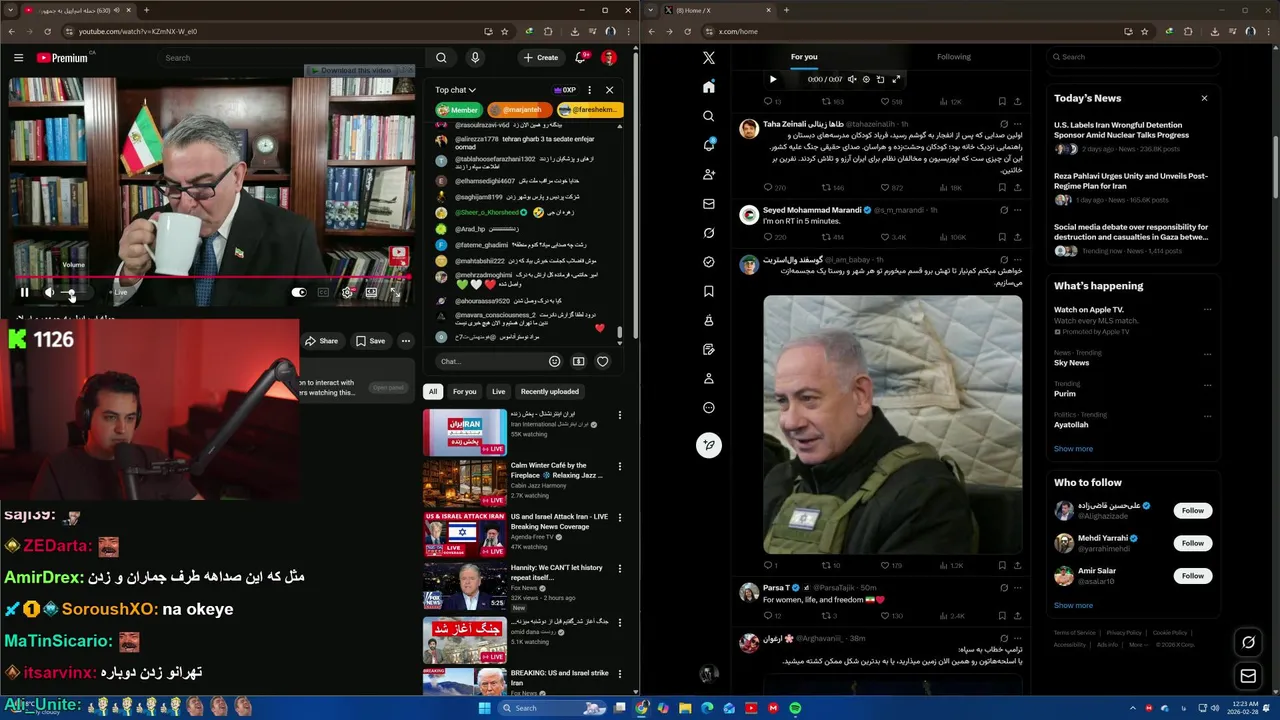1280x720 pixels.
Task: Save the YouTube video to playlist
Action: click(370, 341)
